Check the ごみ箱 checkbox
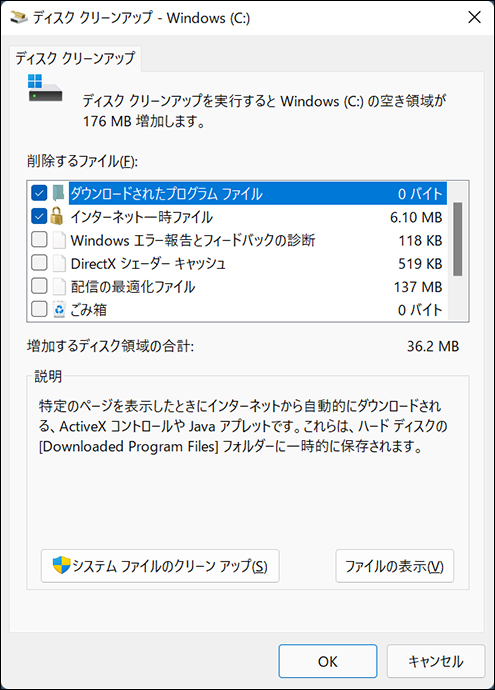Viewport: 495px width, 690px height. (x=39, y=309)
